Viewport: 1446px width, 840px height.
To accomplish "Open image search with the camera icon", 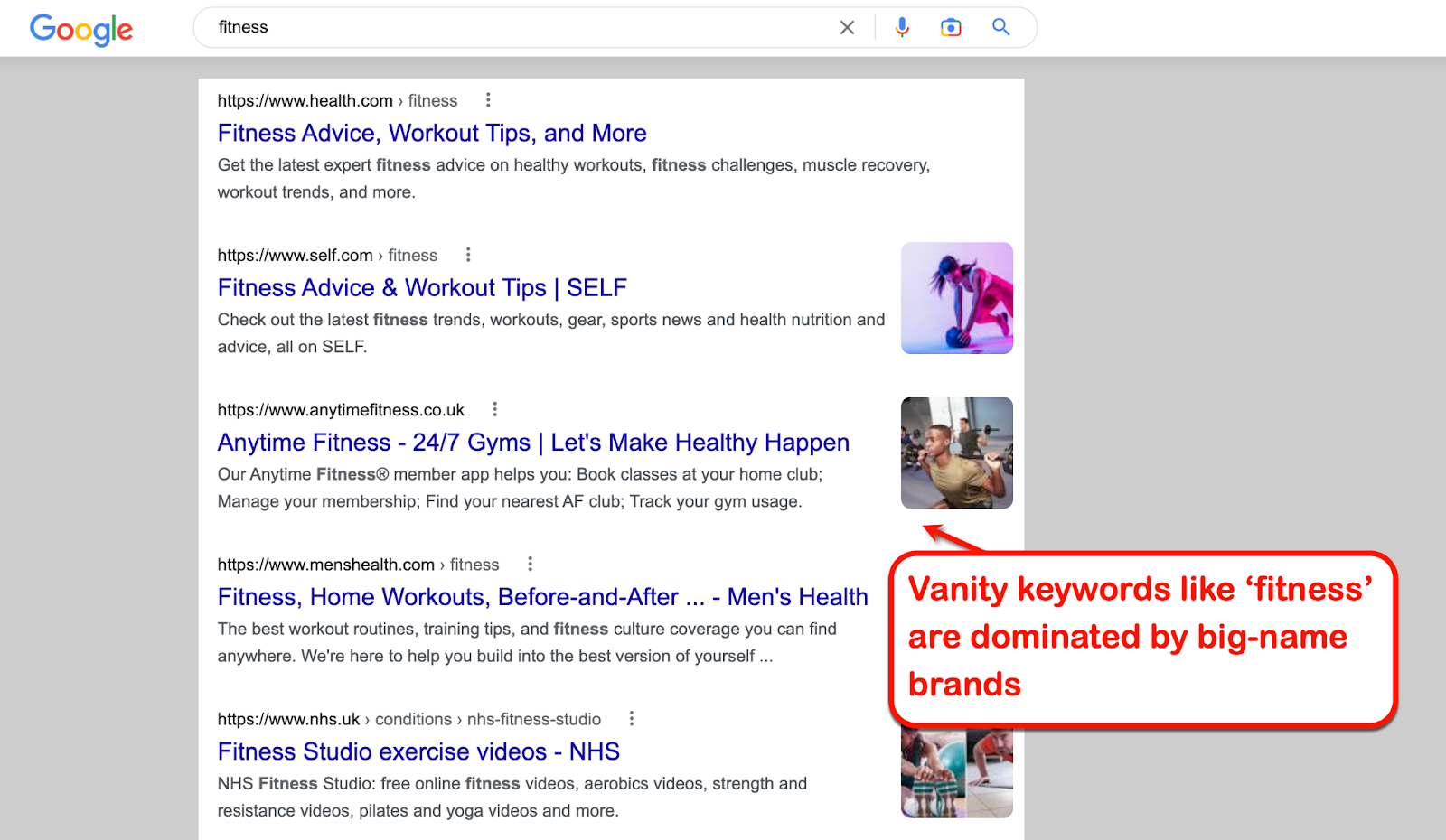I will click(951, 28).
